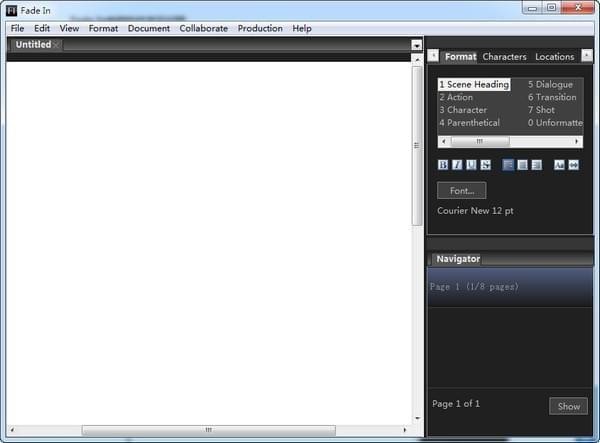Image resolution: width=600 pixels, height=443 pixels.
Task: Select the 5 Dialogue element style
Action: click(x=550, y=84)
